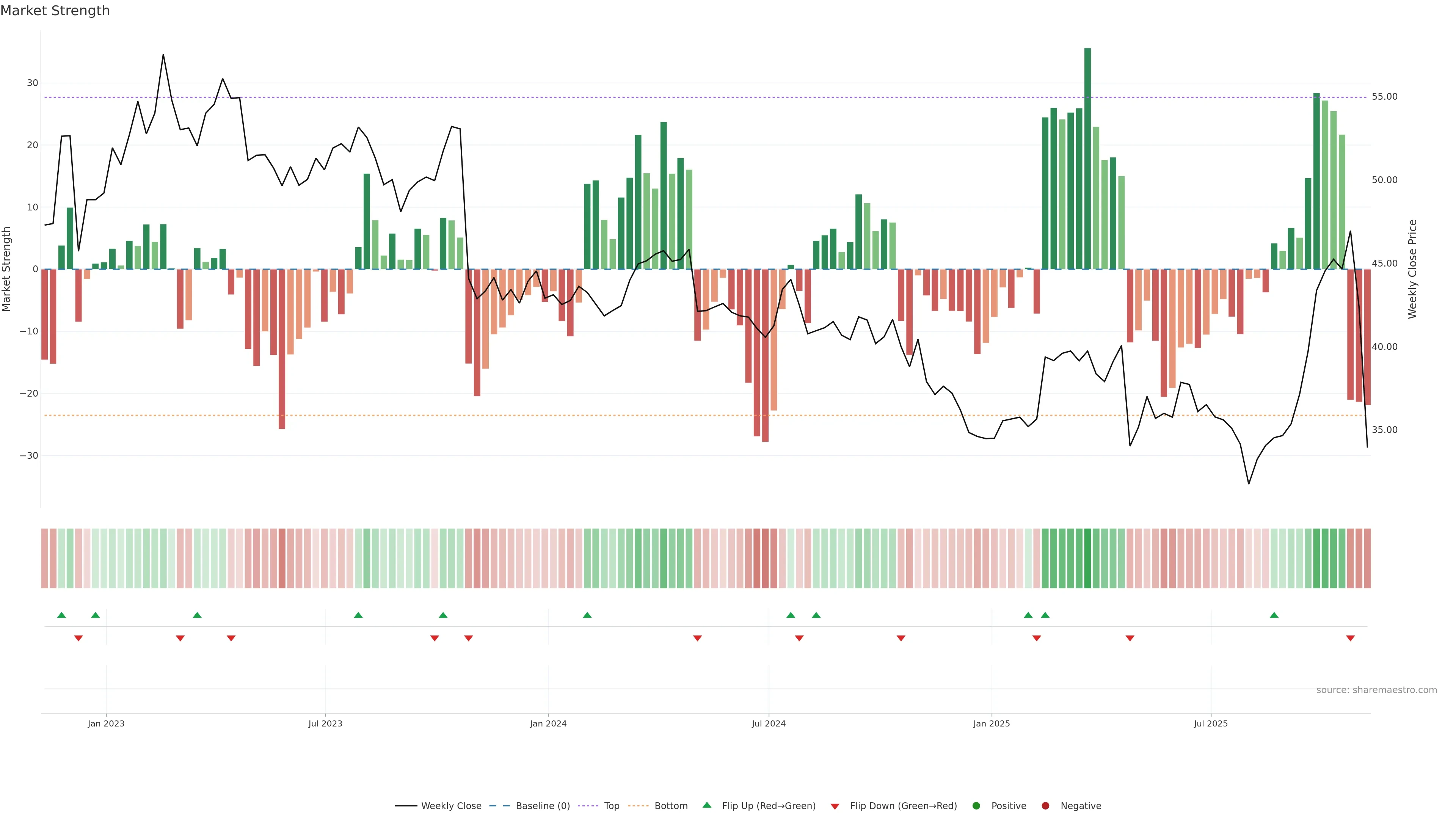The height and width of the screenshot is (819, 1456).
Task: Click the green Positive dot in the legend
Action: [x=976, y=806]
